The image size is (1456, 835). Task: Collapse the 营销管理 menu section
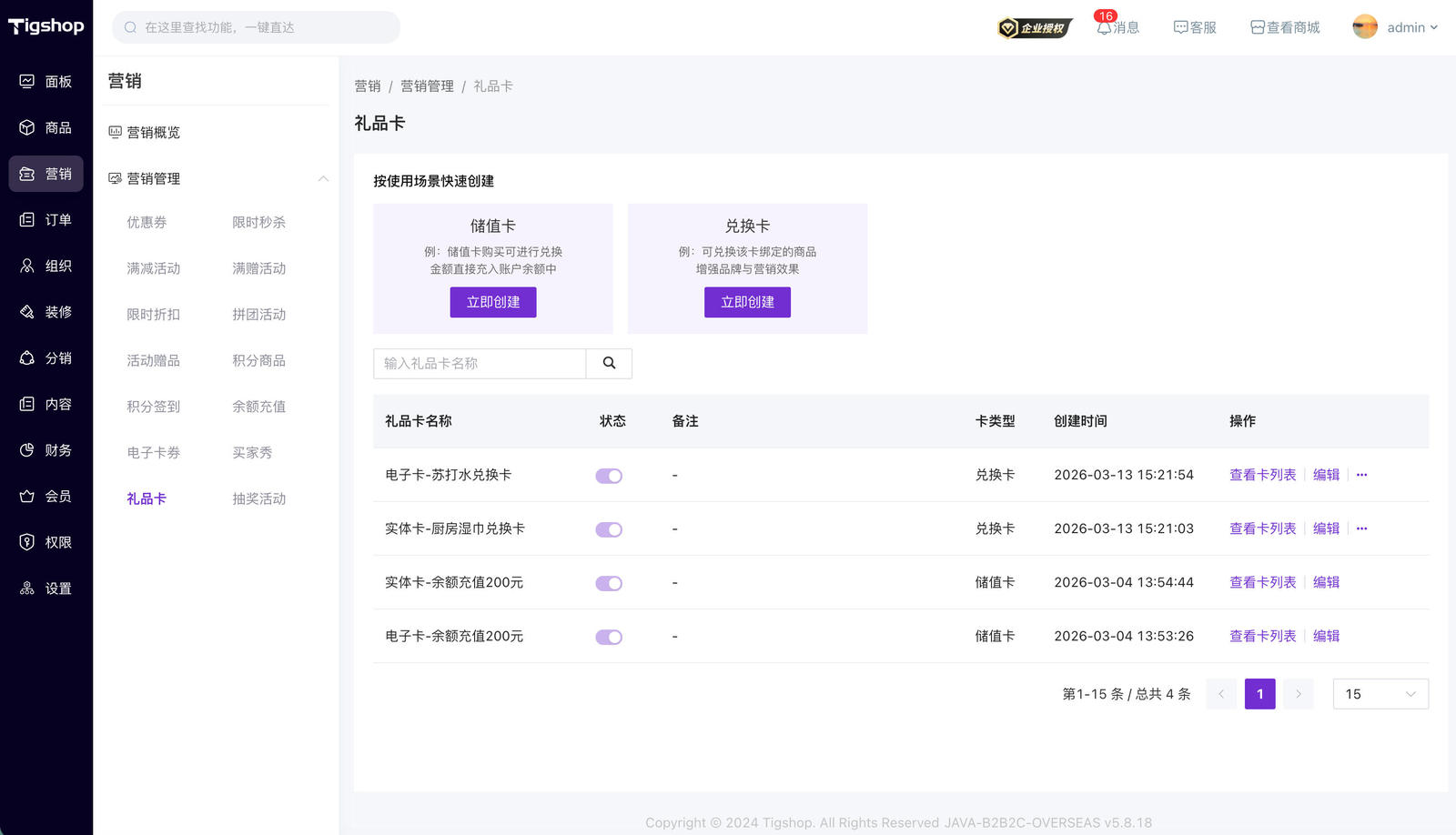click(x=323, y=178)
